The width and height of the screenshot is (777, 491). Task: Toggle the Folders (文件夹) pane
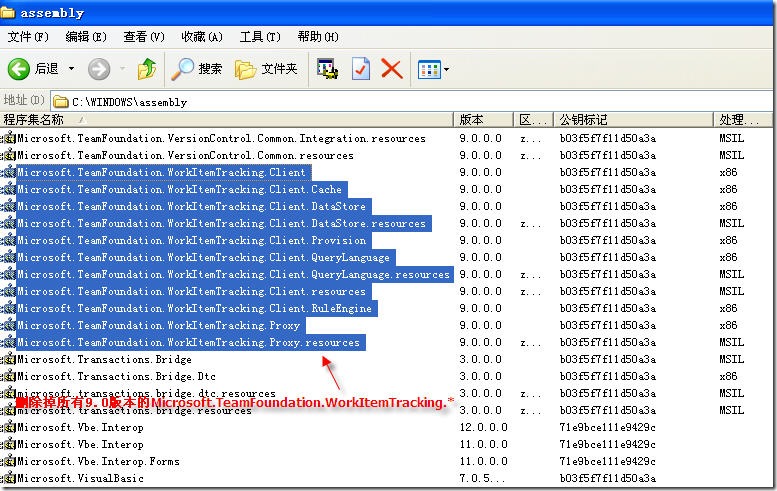(266, 69)
